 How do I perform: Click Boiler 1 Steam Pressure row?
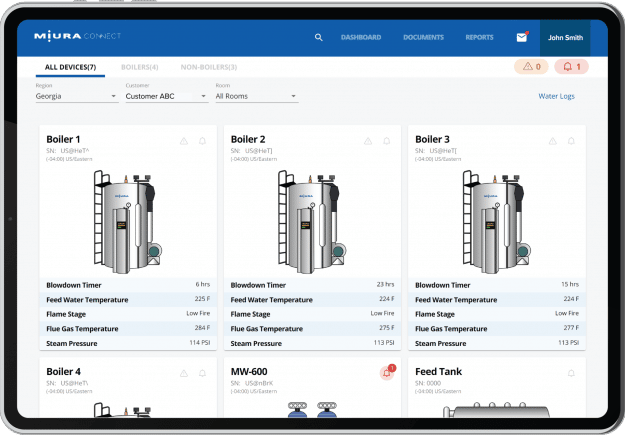(128, 343)
